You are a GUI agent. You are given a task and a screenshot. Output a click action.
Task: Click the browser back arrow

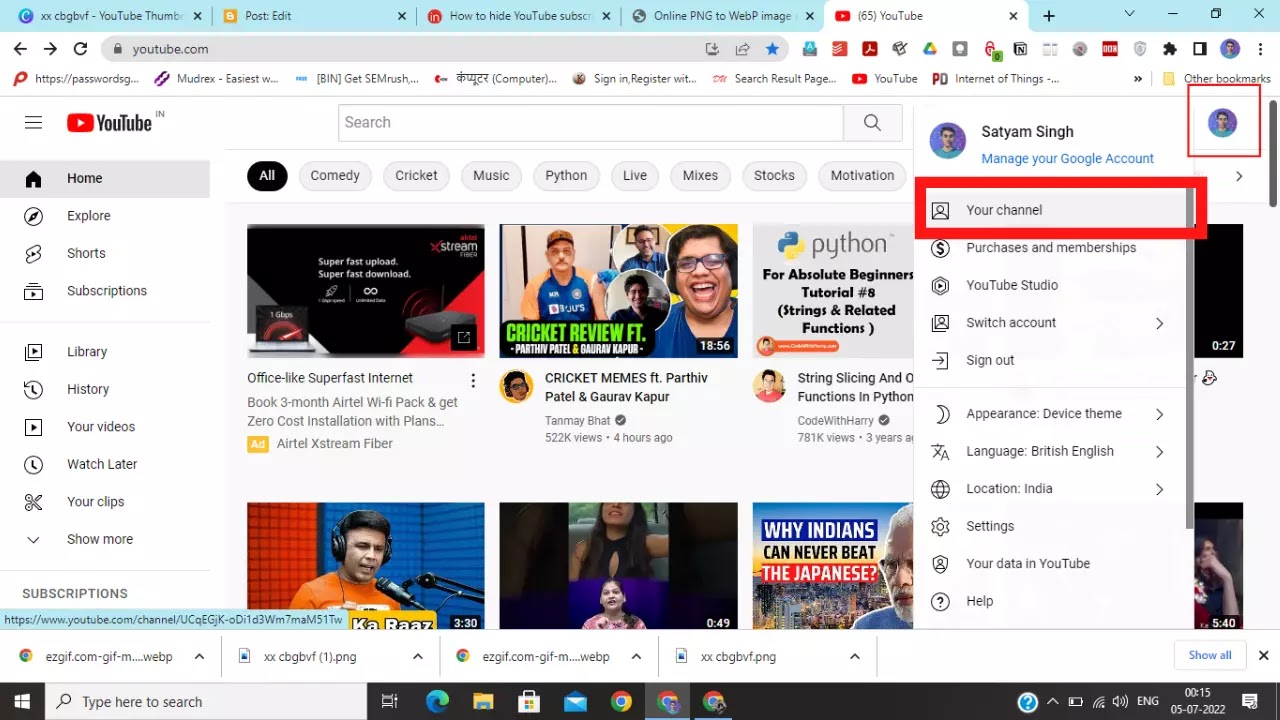click(x=20, y=49)
